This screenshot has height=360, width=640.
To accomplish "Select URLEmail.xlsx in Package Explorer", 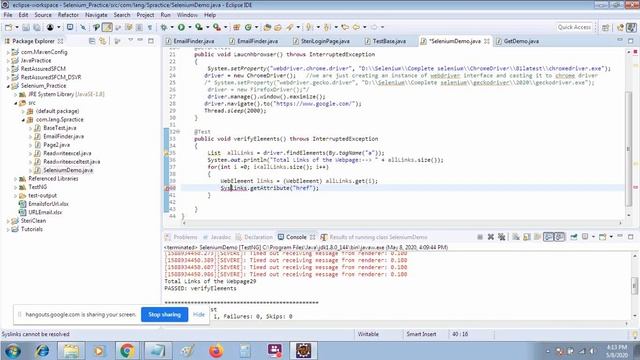I will (40, 212).
